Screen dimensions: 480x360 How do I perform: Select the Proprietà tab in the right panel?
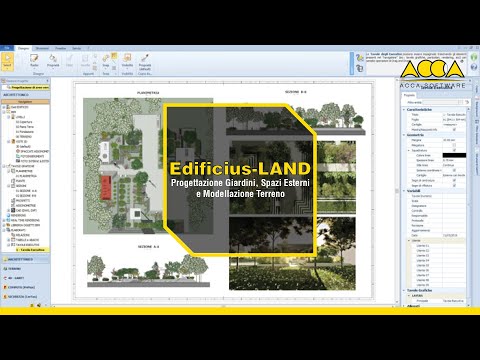[409, 95]
